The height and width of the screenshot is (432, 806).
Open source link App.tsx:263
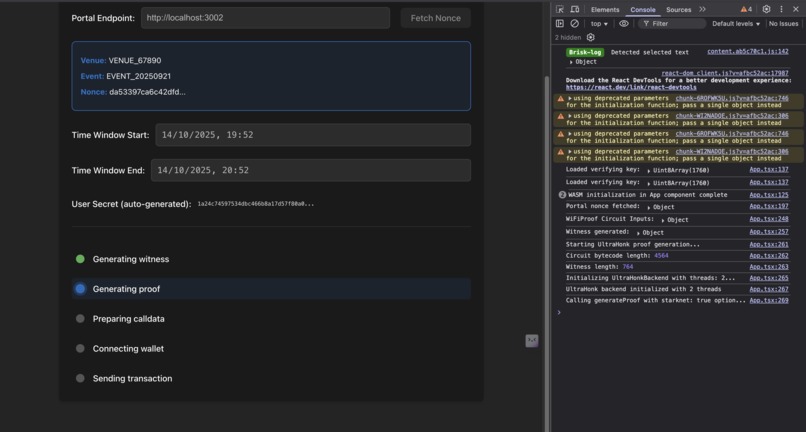click(768, 267)
